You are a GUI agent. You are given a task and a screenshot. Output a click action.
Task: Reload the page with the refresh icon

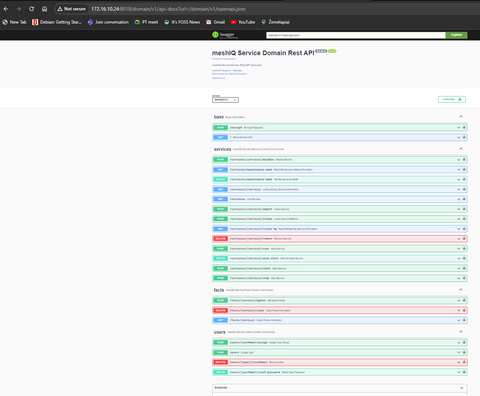[31, 9]
